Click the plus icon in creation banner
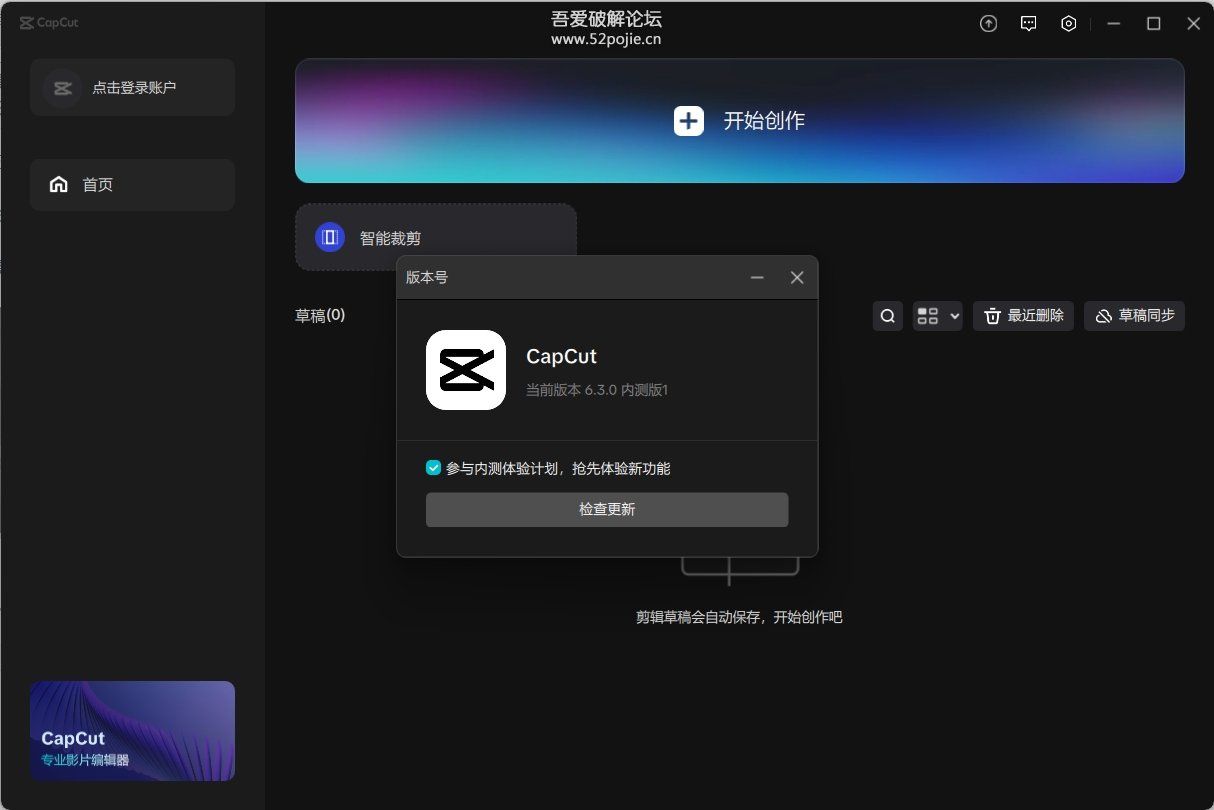Screen dimensions: 1214x810 [689, 121]
